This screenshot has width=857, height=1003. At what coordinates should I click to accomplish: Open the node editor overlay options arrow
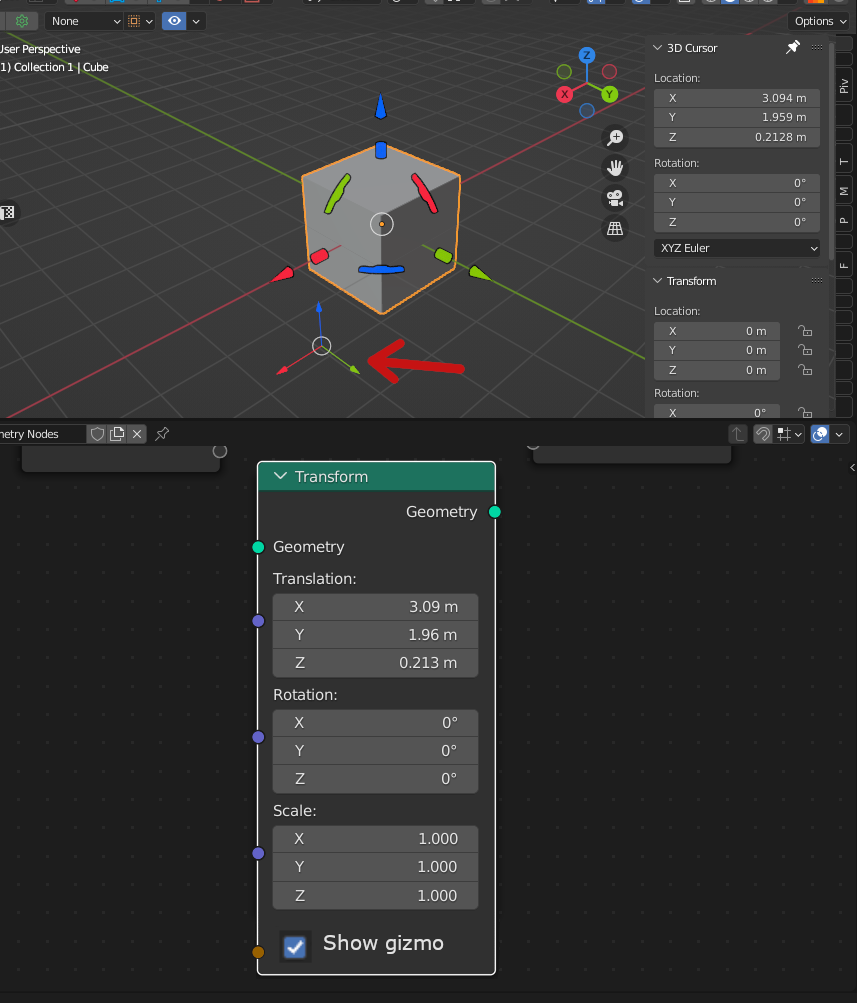pos(839,434)
